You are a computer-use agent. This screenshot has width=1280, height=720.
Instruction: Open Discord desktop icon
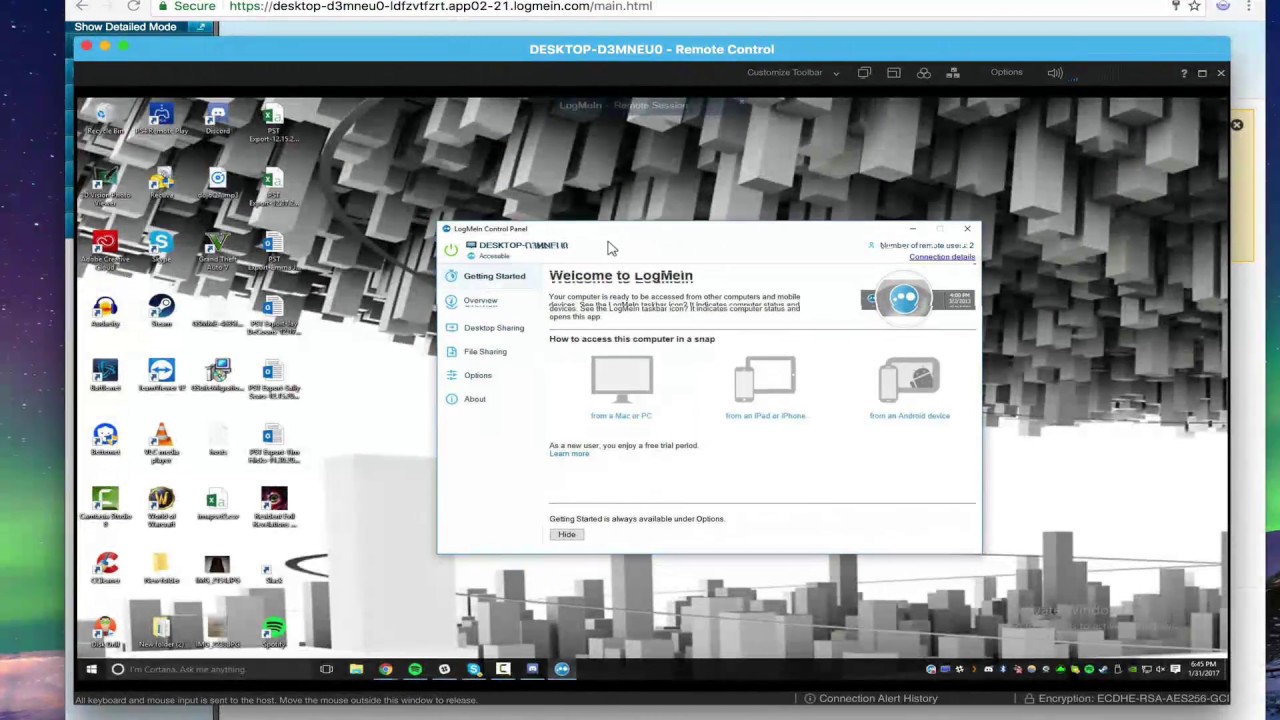point(217,119)
